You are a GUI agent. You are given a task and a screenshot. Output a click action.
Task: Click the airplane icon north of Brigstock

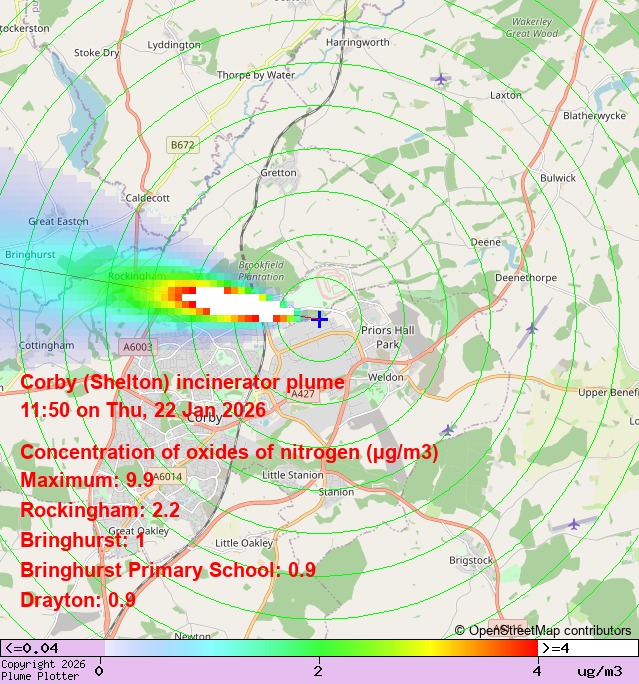[x=574, y=523]
